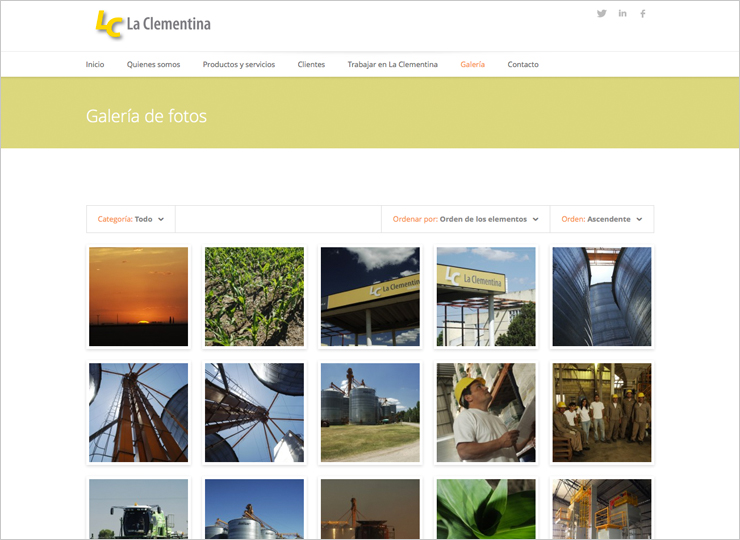Viewport: 740px width, 540px height.
Task: Go to the Contacto page
Action: pos(523,64)
